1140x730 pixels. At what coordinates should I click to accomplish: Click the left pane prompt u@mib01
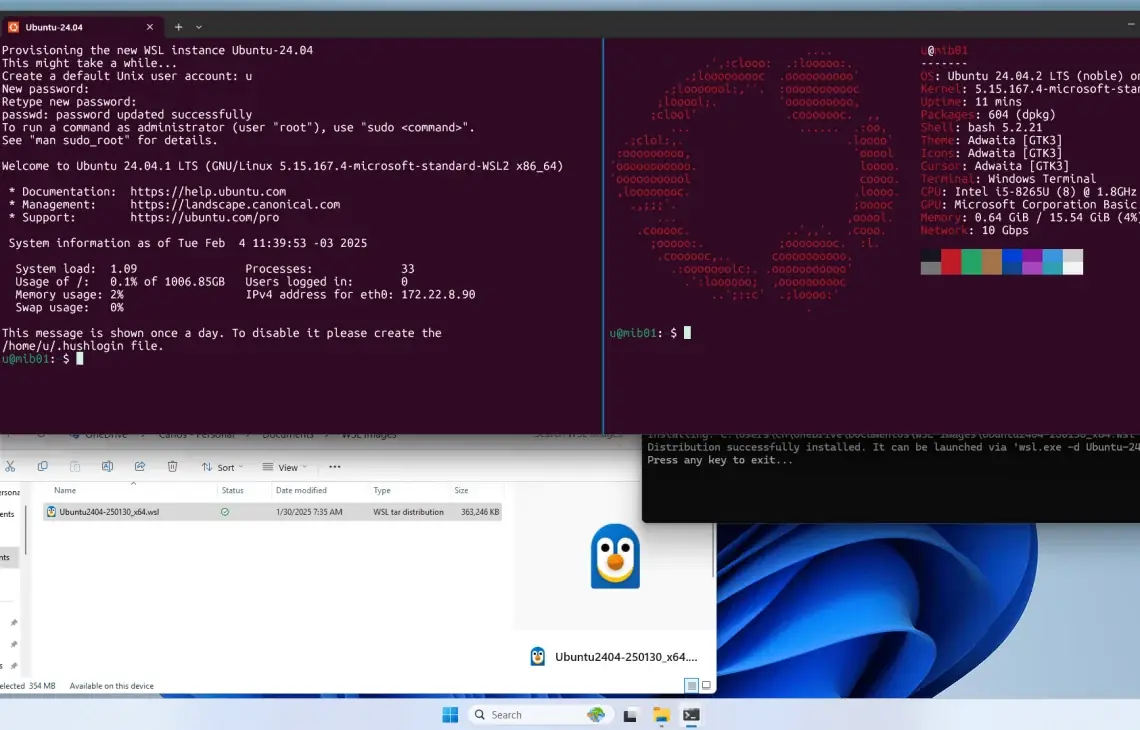click(25, 359)
